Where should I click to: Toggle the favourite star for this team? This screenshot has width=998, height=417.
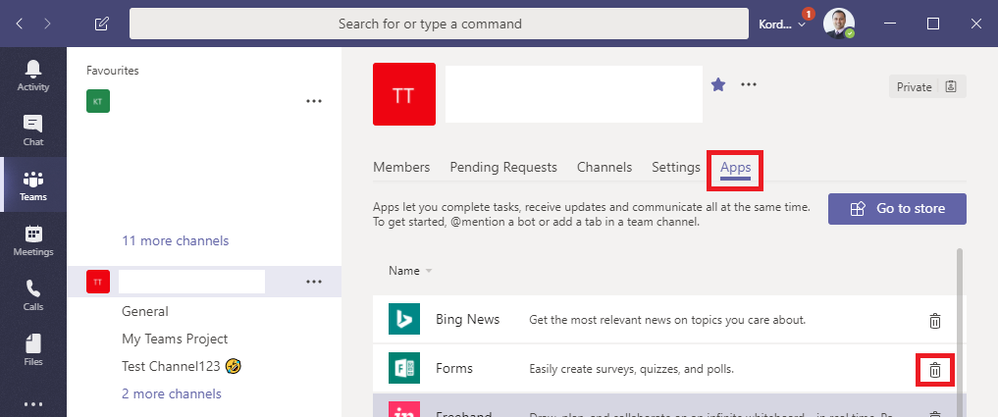click(719, 84)
